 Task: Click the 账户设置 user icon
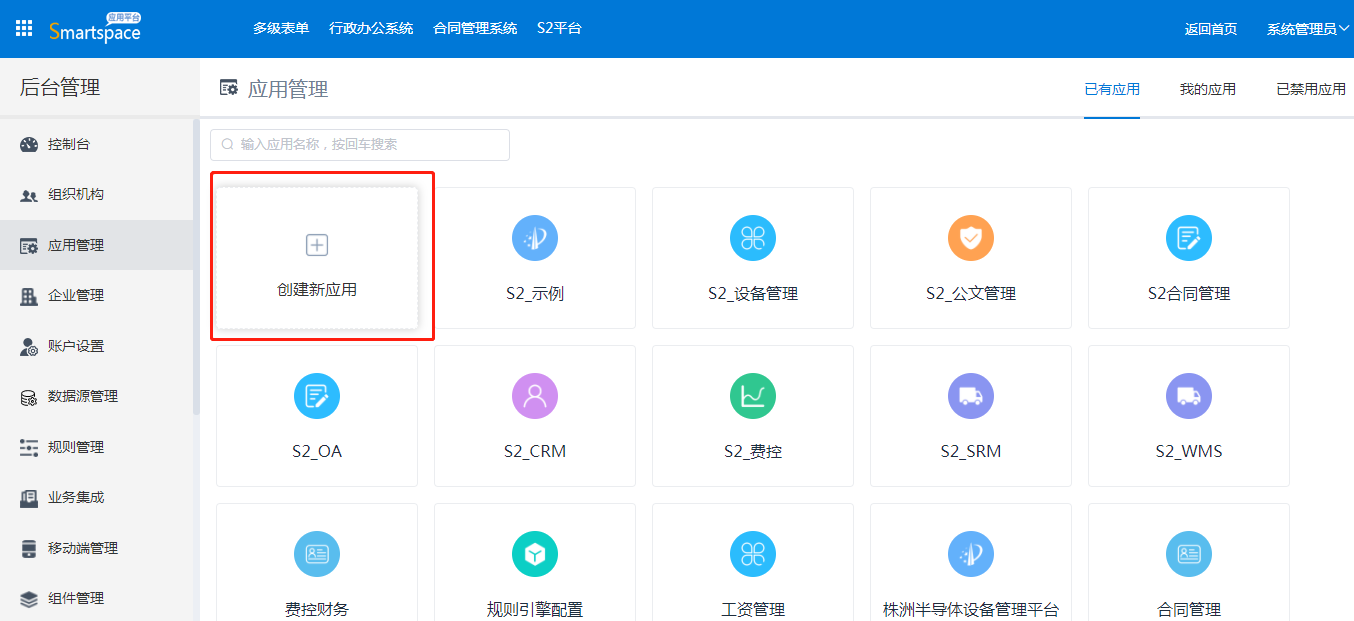coord(29,346)
